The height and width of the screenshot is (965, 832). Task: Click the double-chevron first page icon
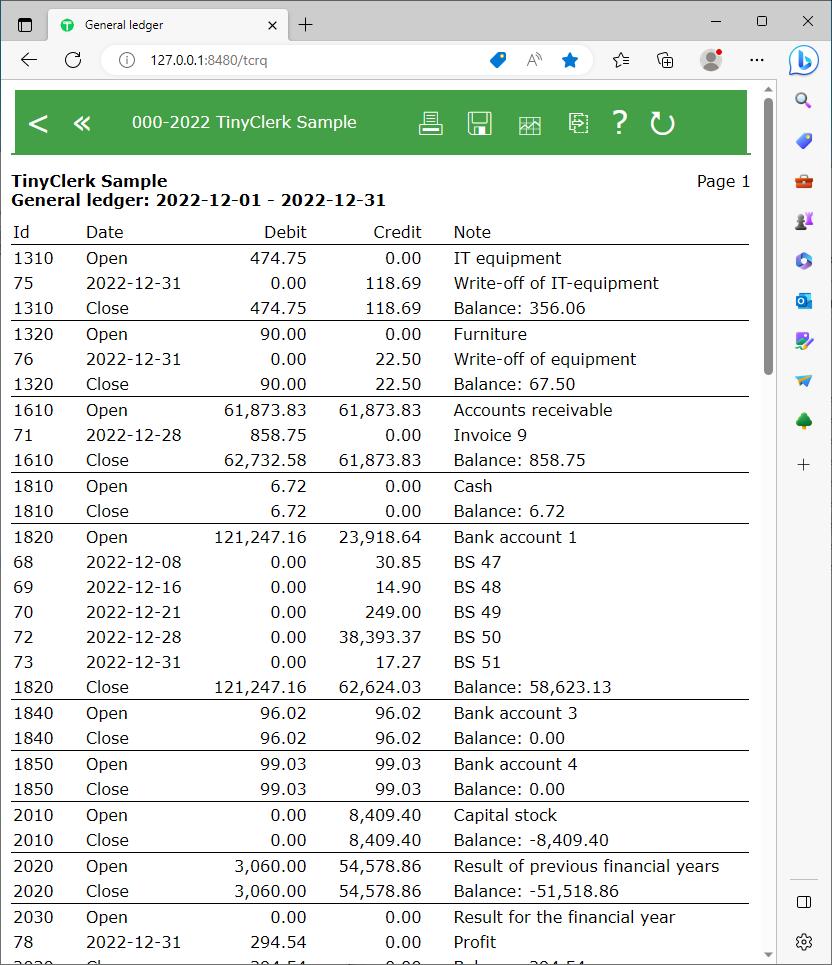tap(82, 123)
